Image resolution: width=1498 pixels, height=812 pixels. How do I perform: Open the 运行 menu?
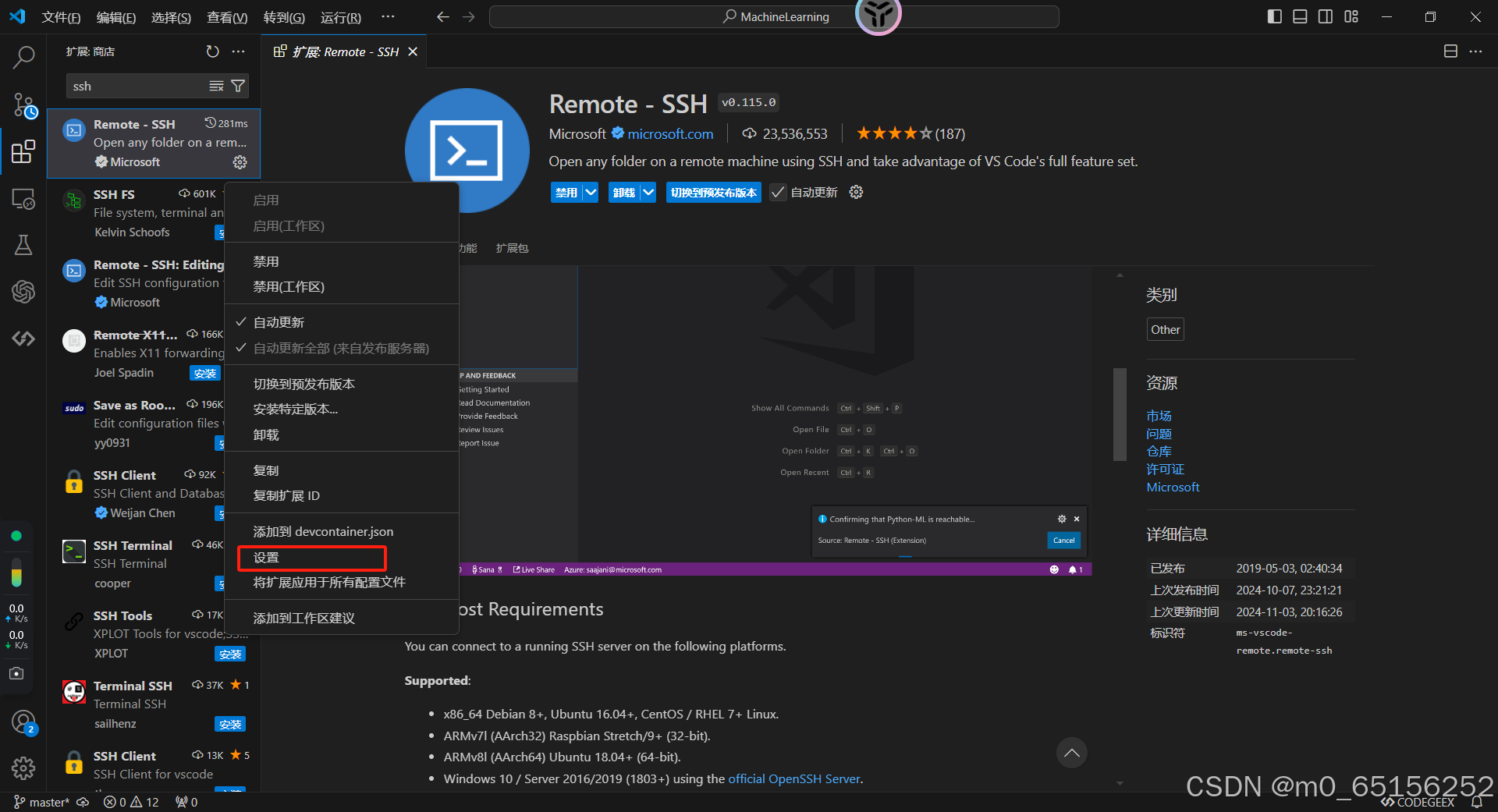coord(340,17)
